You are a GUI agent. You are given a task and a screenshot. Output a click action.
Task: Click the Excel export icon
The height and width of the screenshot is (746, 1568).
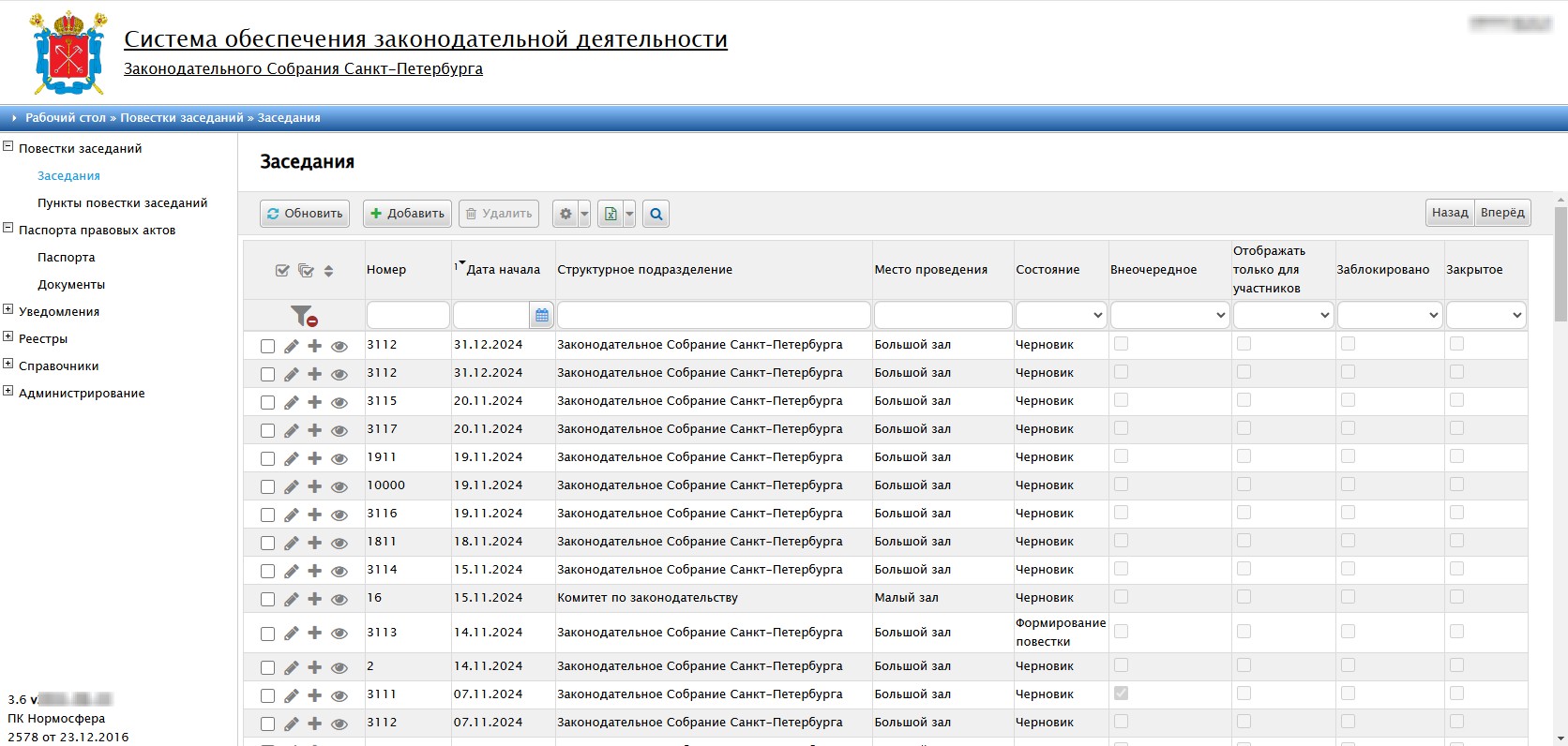click(x=611, y=214)
